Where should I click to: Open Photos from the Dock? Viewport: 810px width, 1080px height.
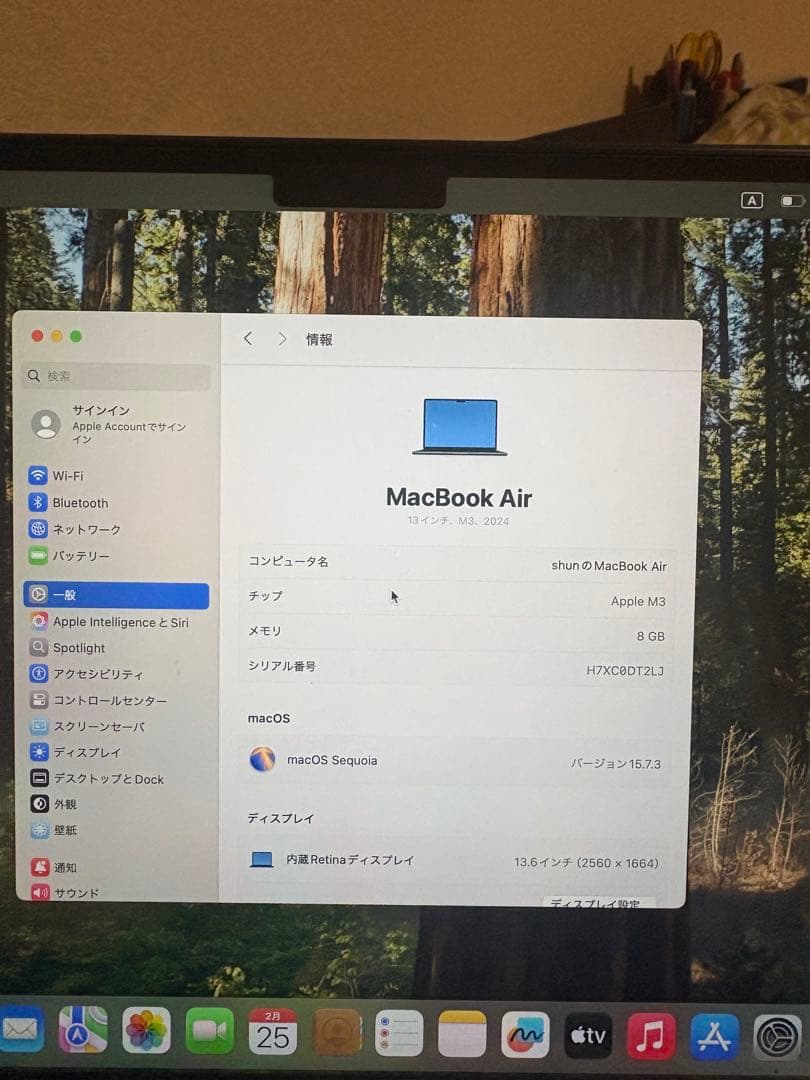click(x=146, y=1031)
